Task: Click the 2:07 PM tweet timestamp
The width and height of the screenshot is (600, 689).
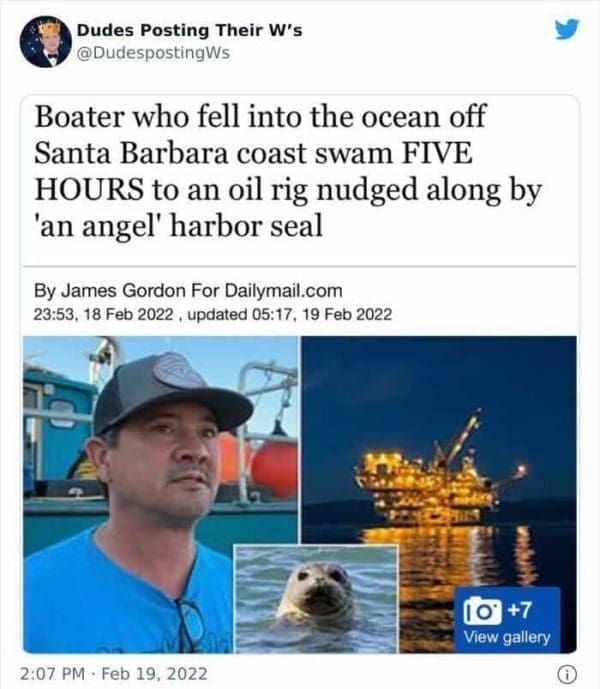Action: click(52, 674)
